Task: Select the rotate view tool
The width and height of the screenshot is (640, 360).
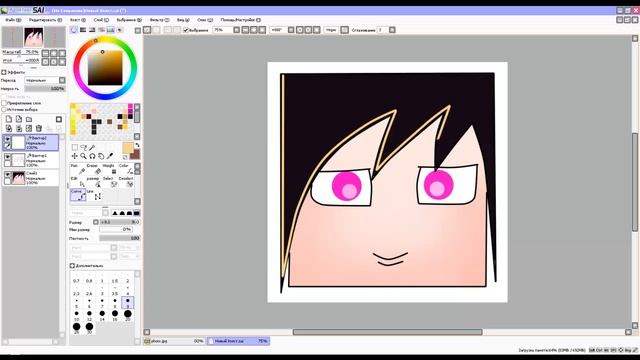Action: [x=92, y=156]
